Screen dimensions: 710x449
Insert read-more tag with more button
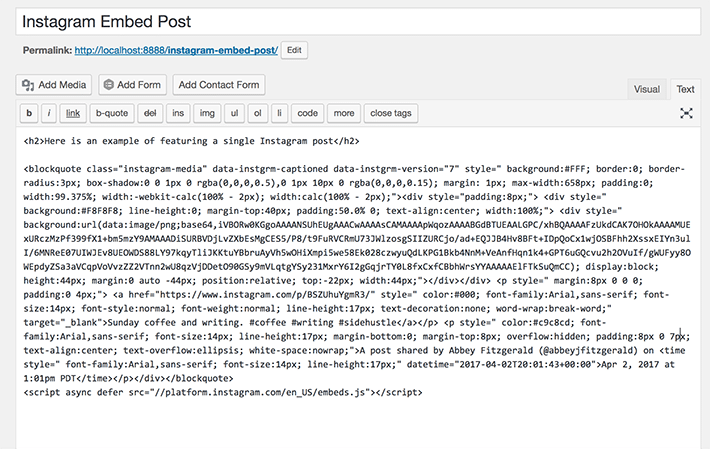[x=344, y=113]
